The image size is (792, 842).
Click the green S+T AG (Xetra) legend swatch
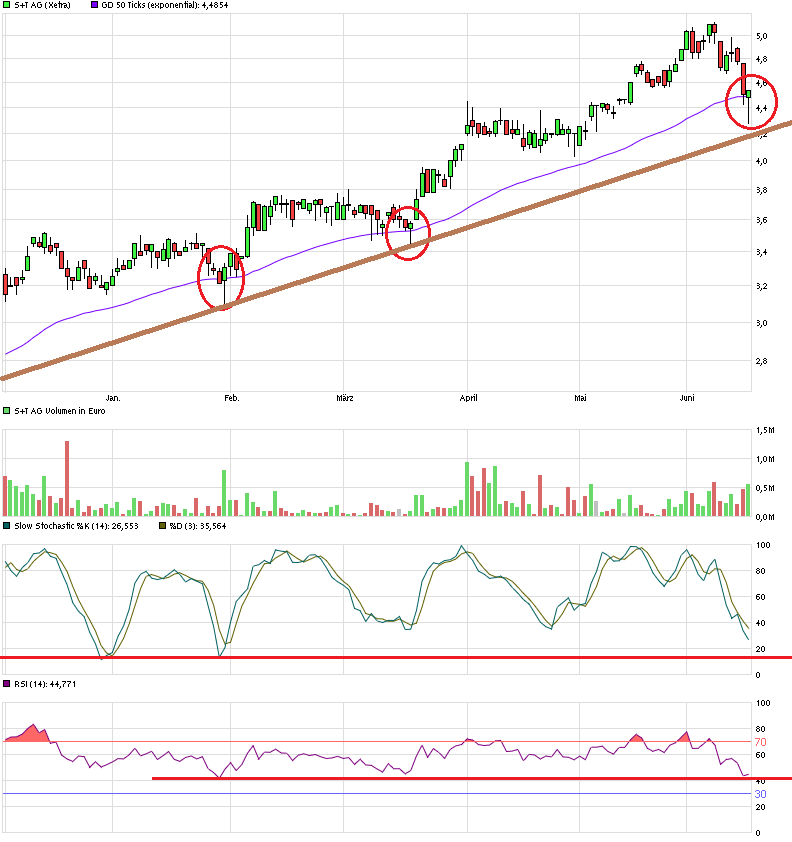click(7, 5)
